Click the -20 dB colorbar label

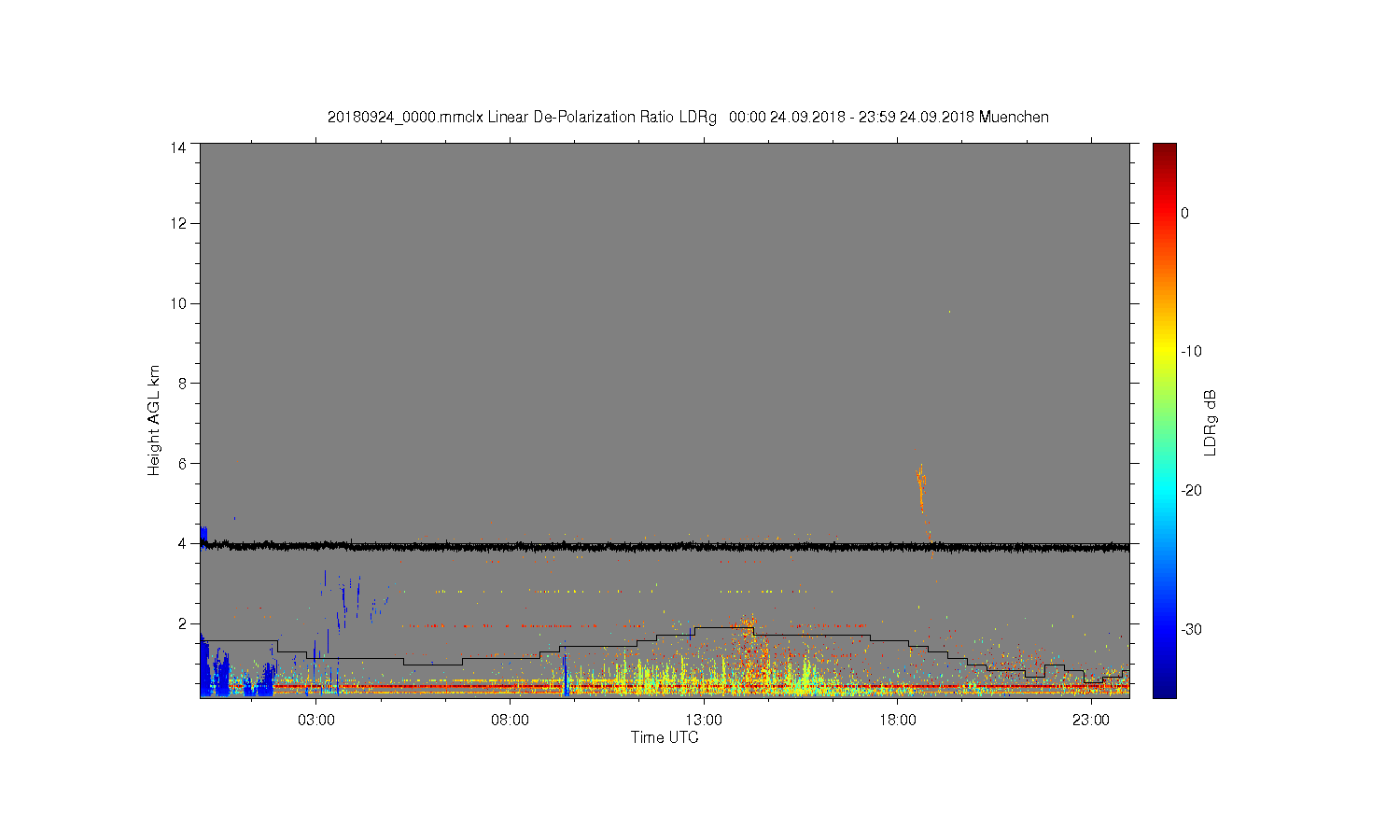coord(1191,491)
